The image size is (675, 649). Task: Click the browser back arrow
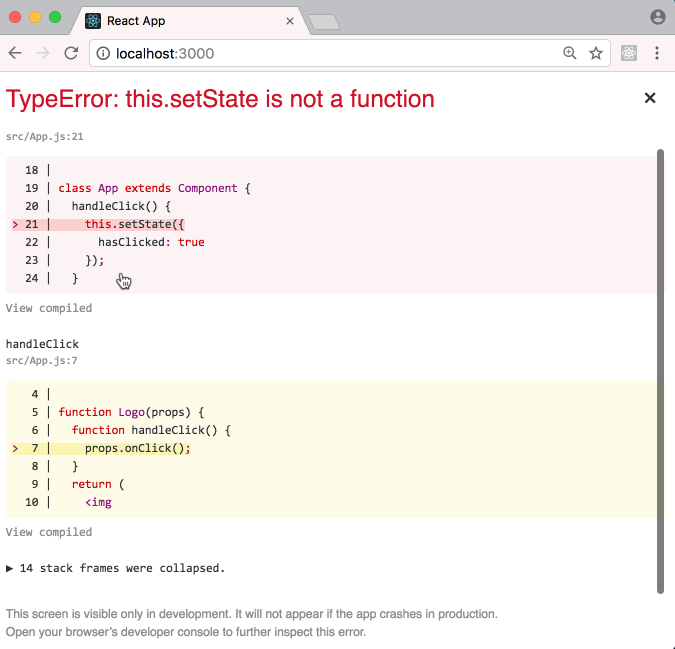click(x=15, y=53)
